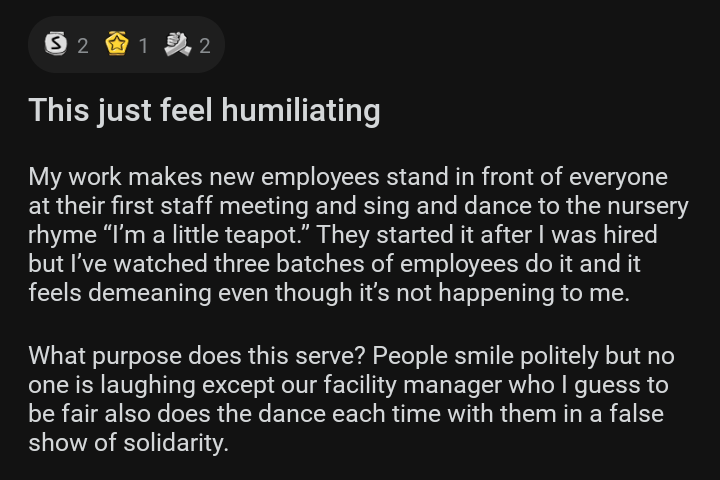
Task: Click the word "nursery" in the post
Action: [x=648, y=207]
